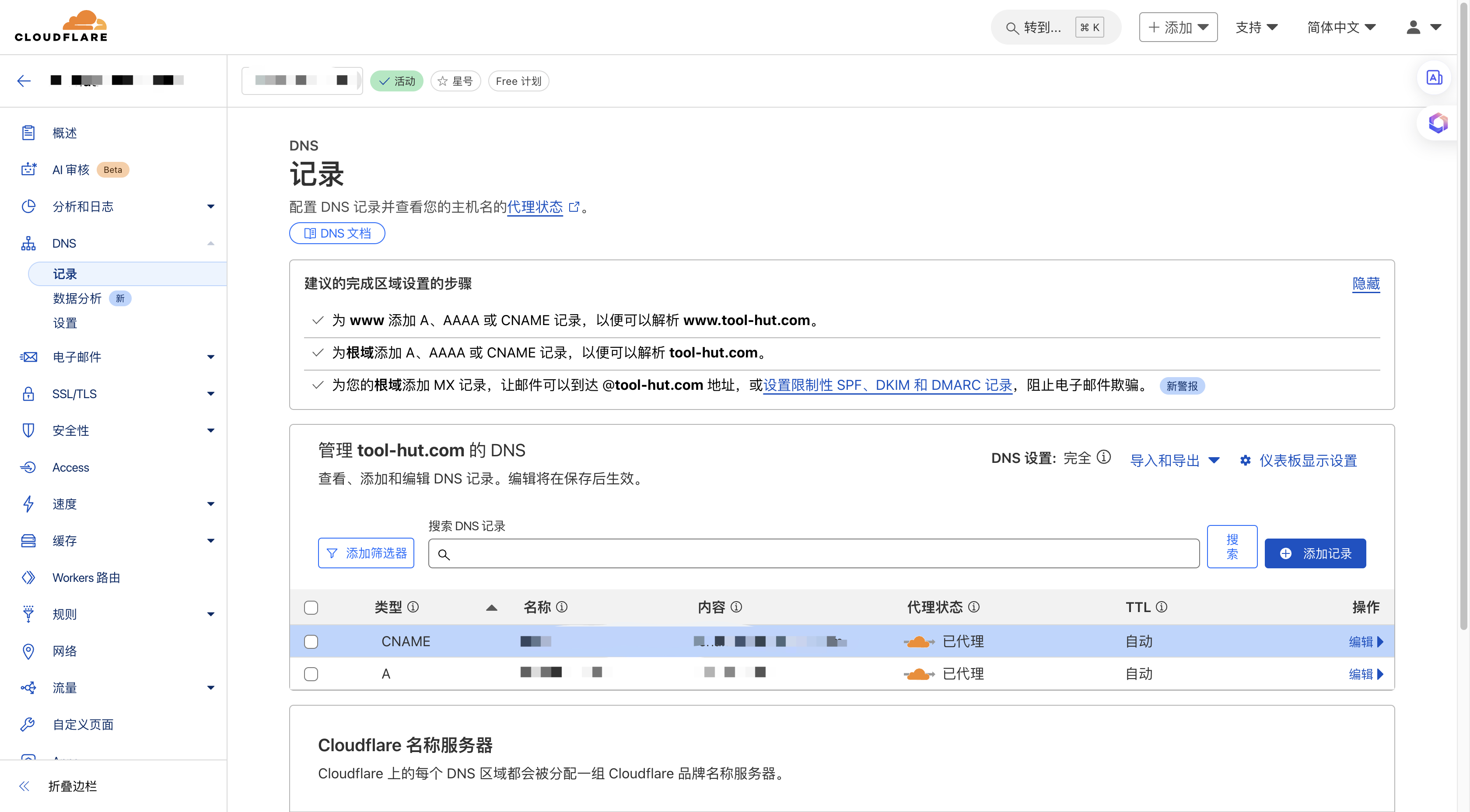Open 设置 under DNS
The width and height of the screenshot is (1470, 812).
coord(65,323)
